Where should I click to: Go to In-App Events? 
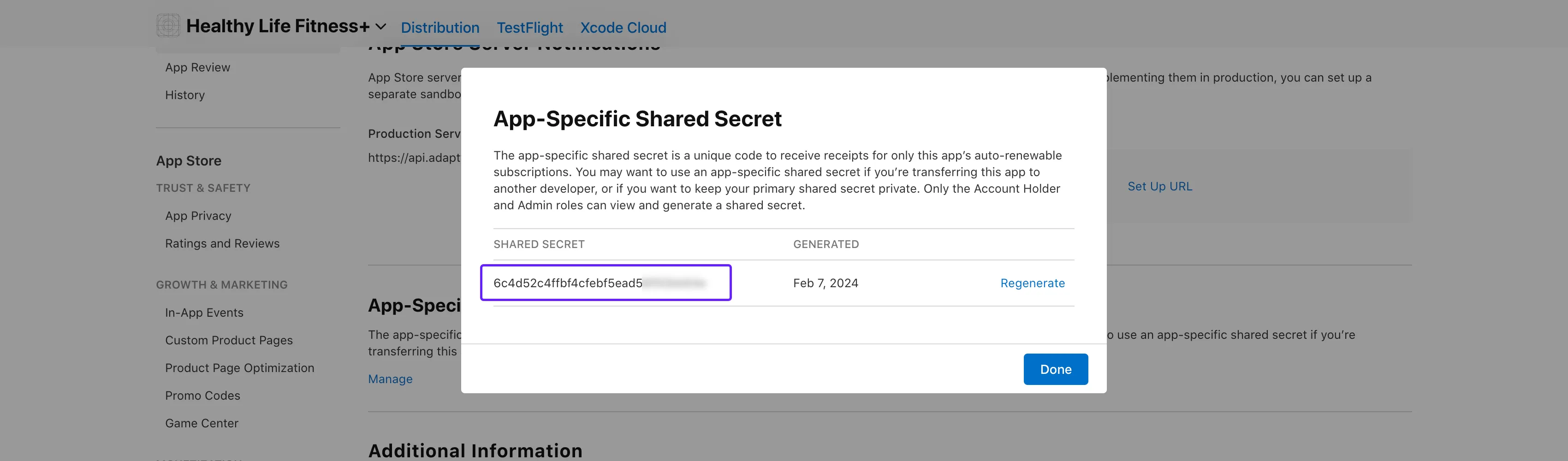[x=204, y=313]
